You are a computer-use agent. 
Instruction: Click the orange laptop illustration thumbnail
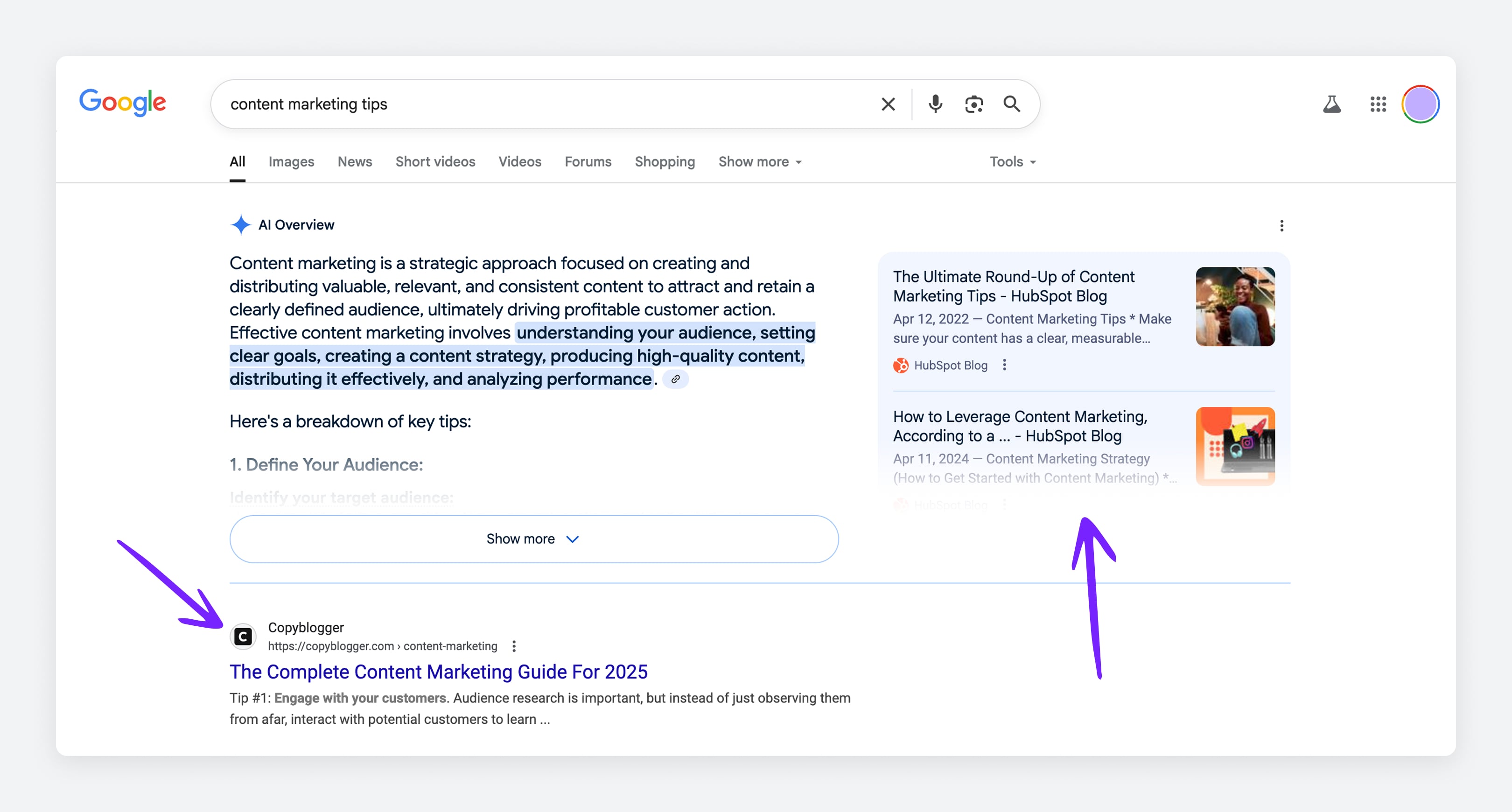click(1235, 446)
